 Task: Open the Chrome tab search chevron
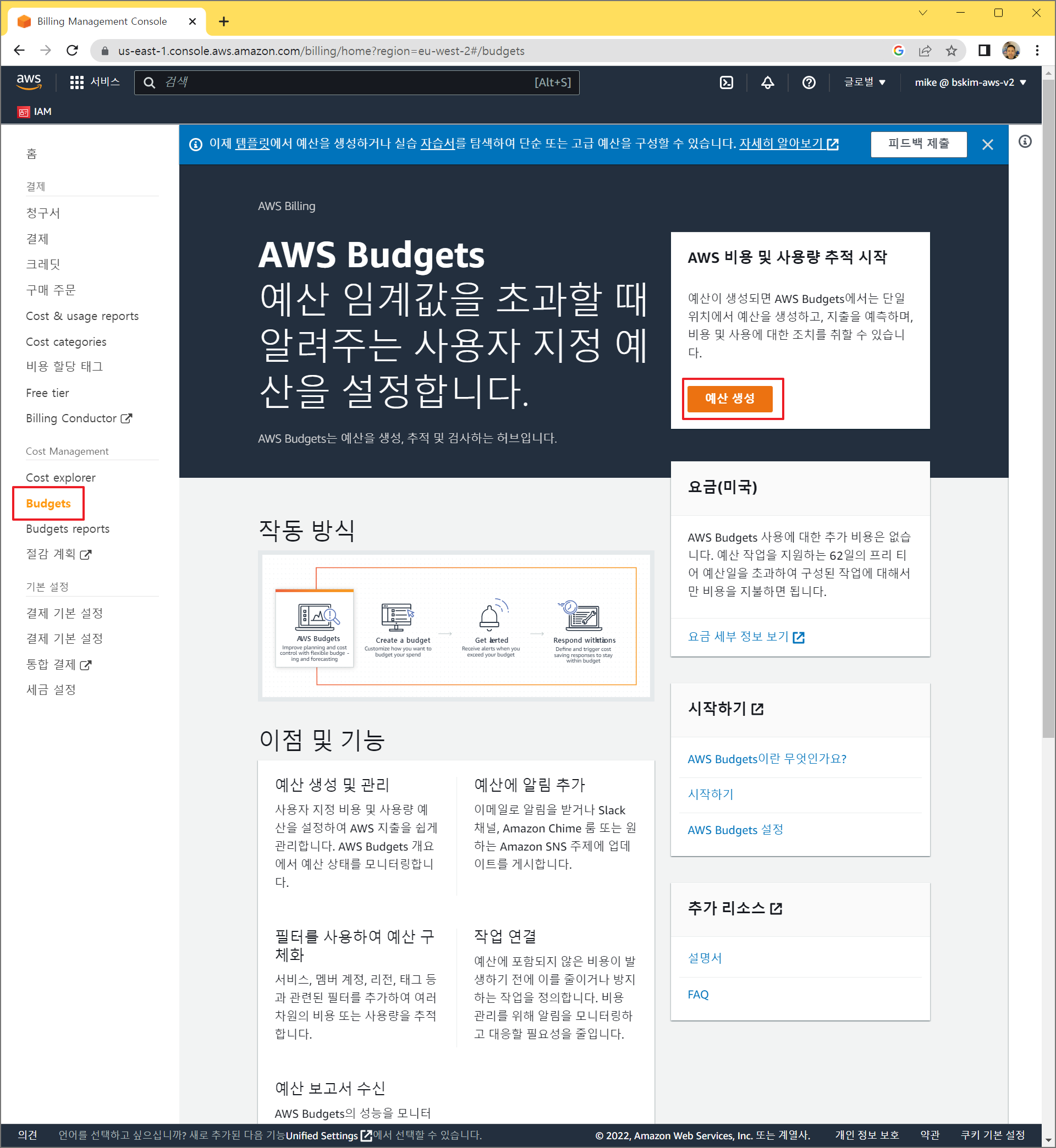pos(923,13)
